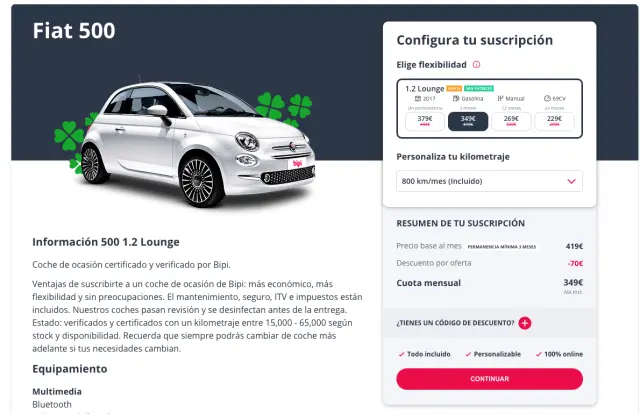This screenshot has height=414, width=640.
Task: Click the calendar icon next to 2017
Action: tap(418, 98)
